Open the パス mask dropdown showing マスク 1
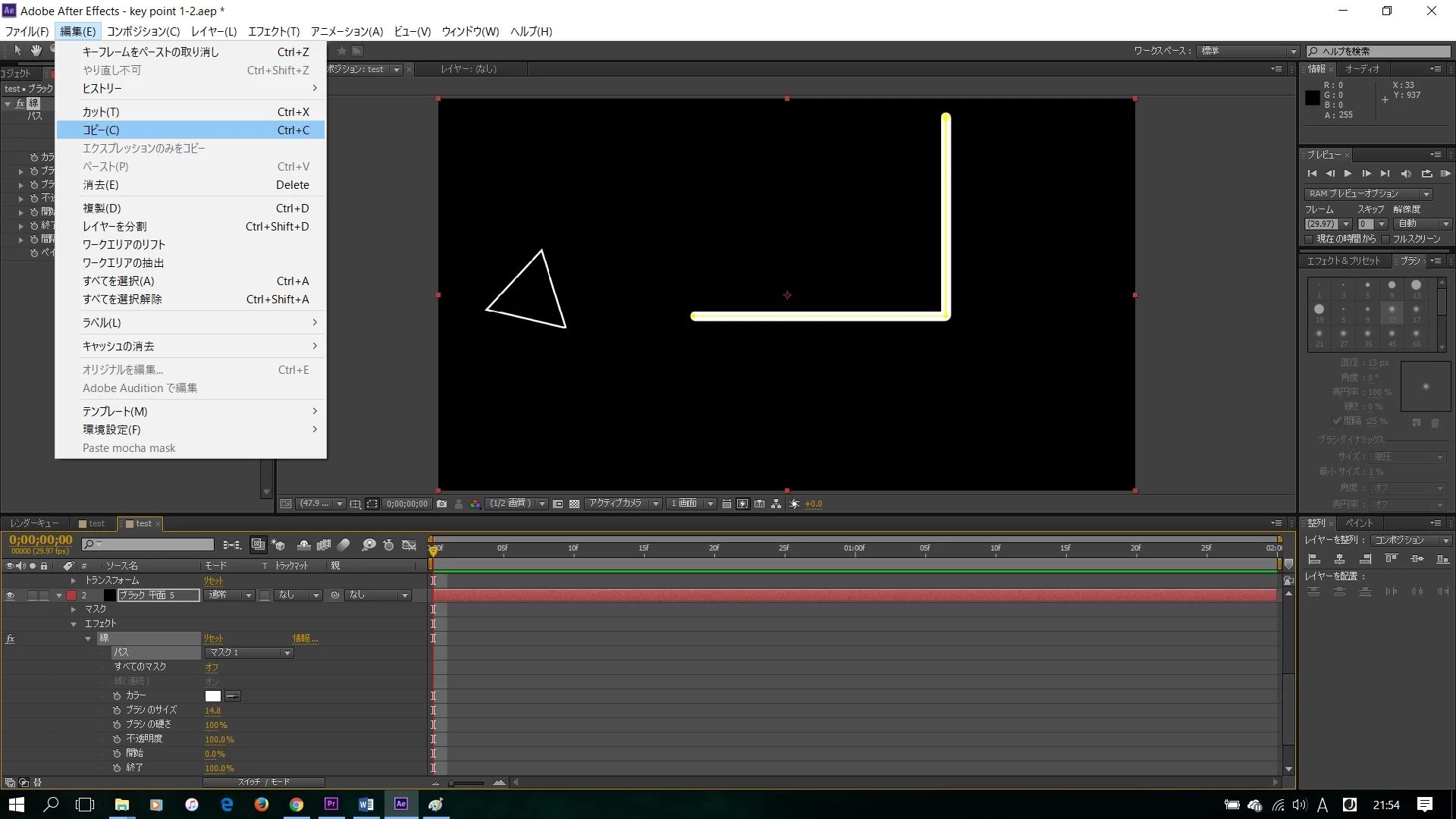This screenshot has width=1456, height=819. (x=249, y=653)
